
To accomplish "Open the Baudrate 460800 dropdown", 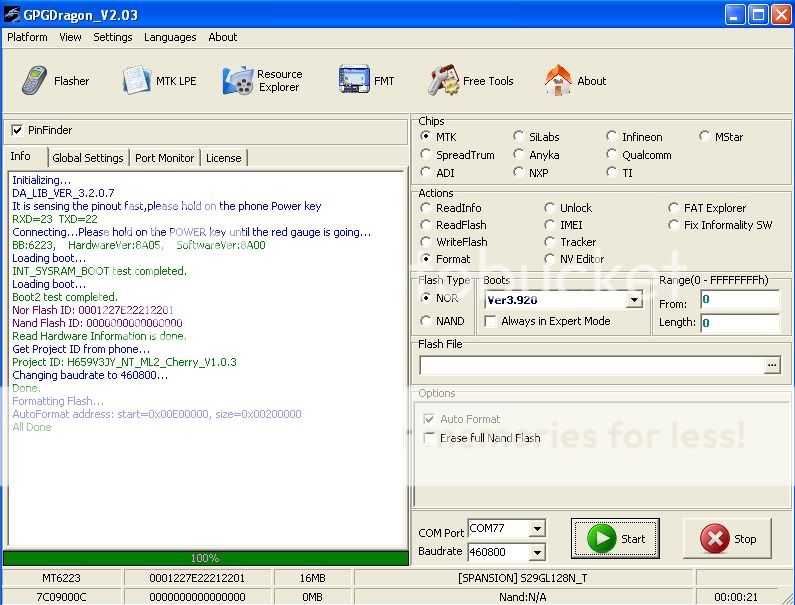I will pyautogui.click(x=537, y=552).
